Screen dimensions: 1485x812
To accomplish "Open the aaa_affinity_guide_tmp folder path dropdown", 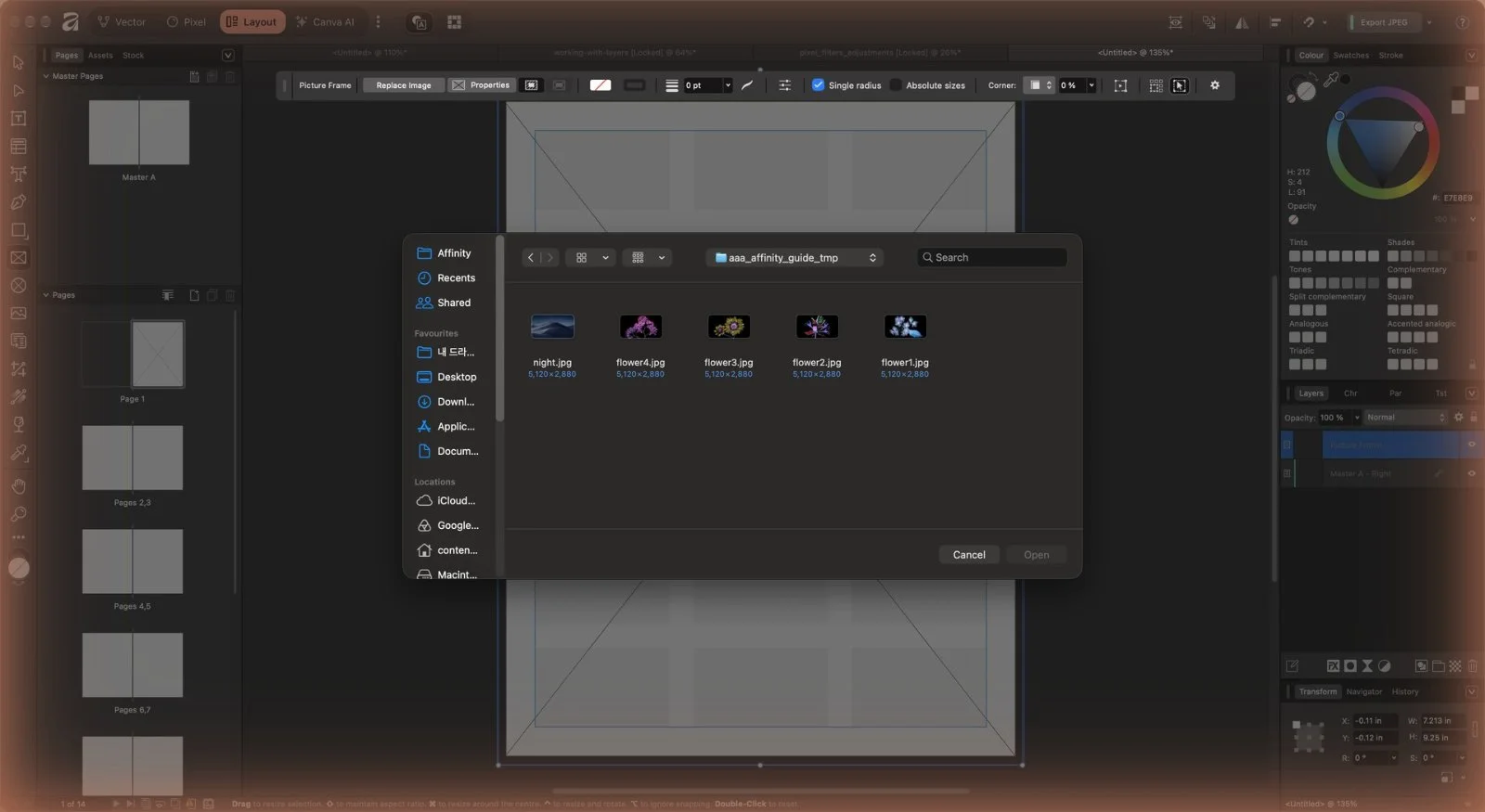I will [x=794, y=258].
